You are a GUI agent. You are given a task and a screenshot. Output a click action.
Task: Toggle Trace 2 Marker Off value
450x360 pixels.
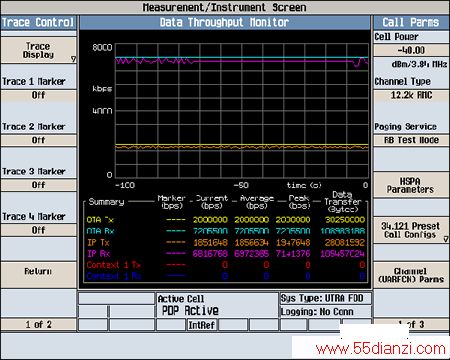39,140
